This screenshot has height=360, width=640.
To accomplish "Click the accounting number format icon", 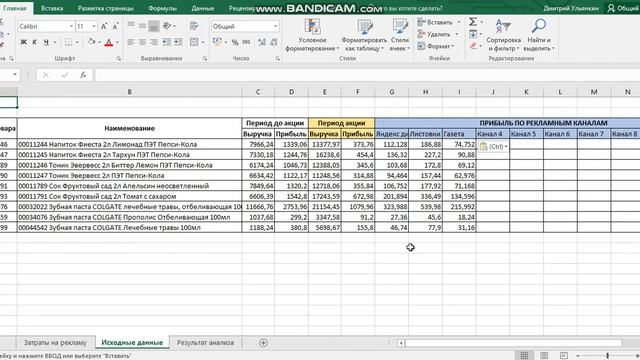I will (217, 42).
